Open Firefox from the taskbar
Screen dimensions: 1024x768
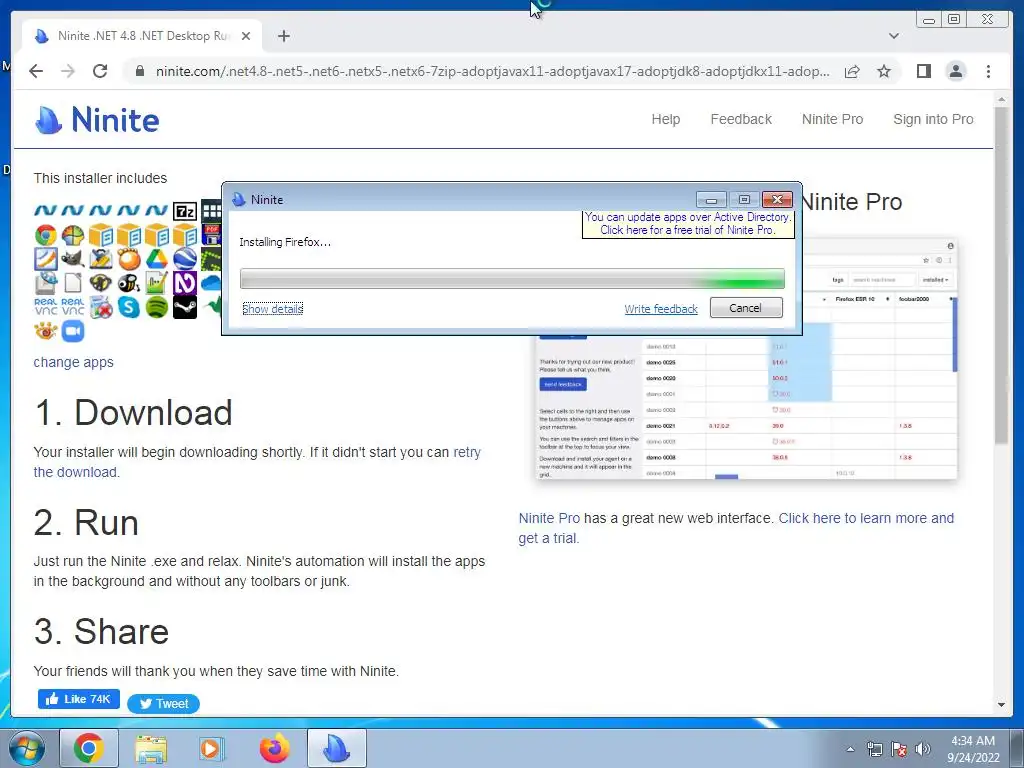coord(274,748)
